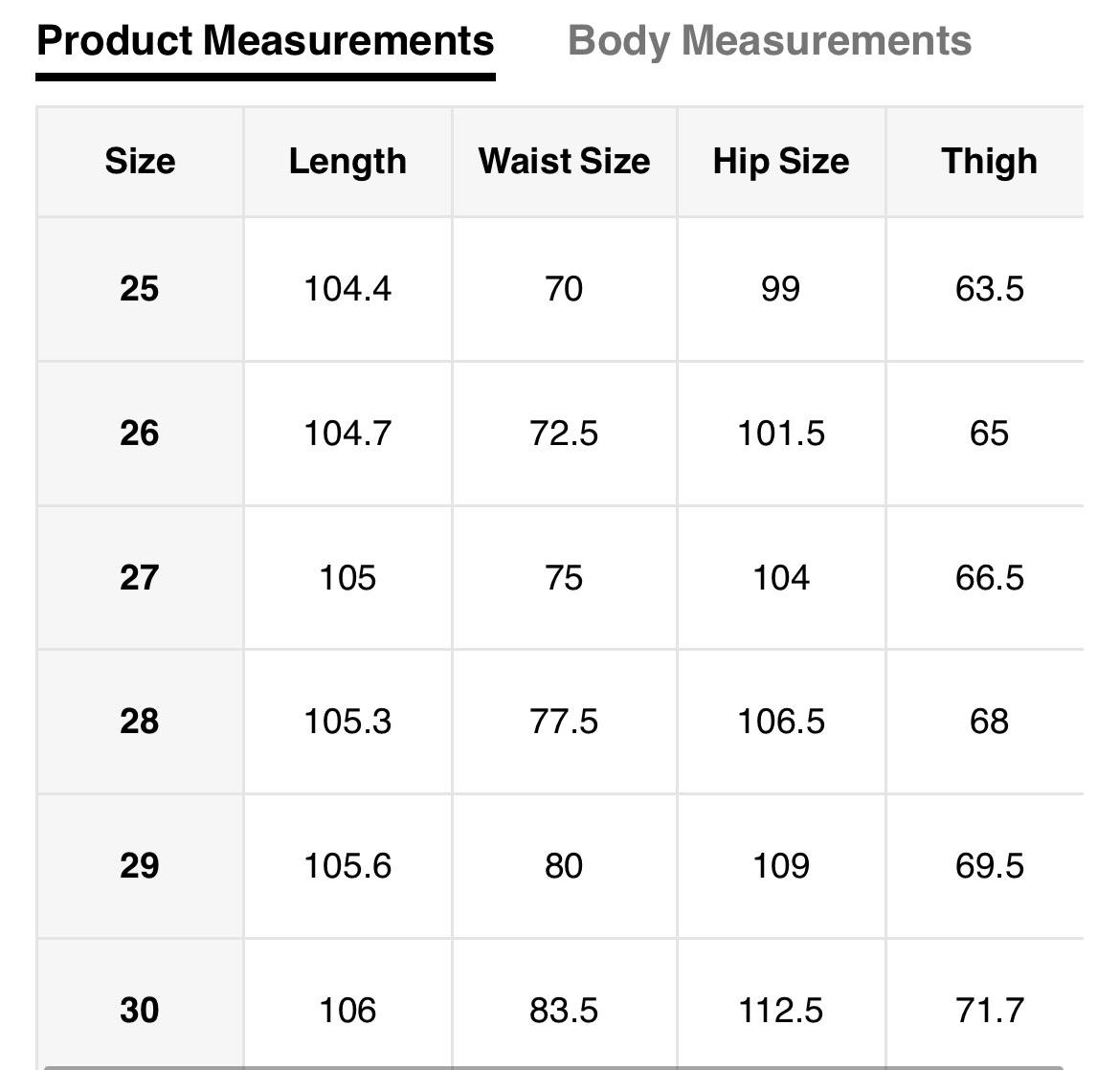The image size is (1120, 1070).
Task: Select the Waist Size column header
Action: pyautogui.click(x=564, y=161)
